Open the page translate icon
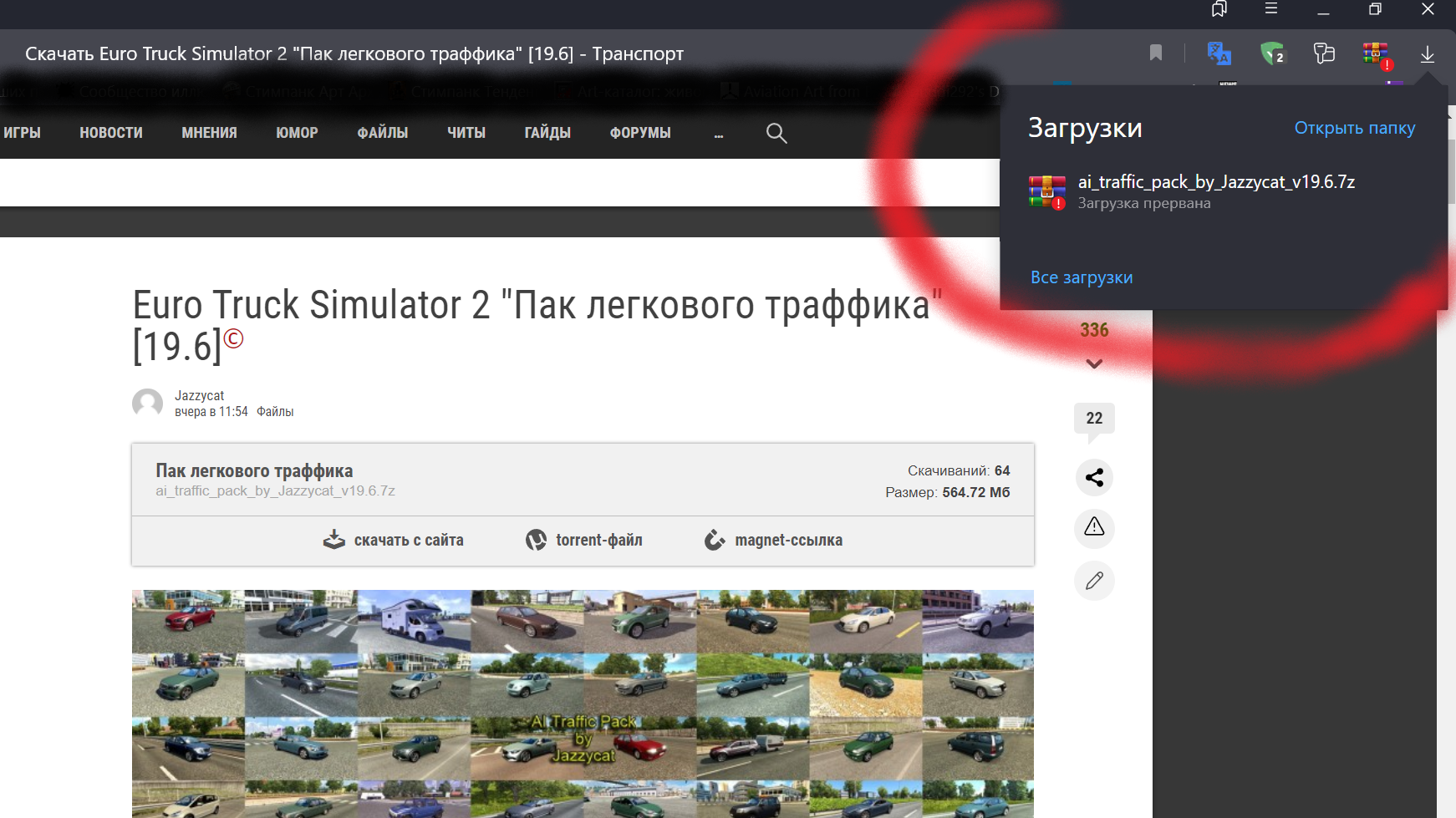1456x818 pixels. tap(1219, 53)
